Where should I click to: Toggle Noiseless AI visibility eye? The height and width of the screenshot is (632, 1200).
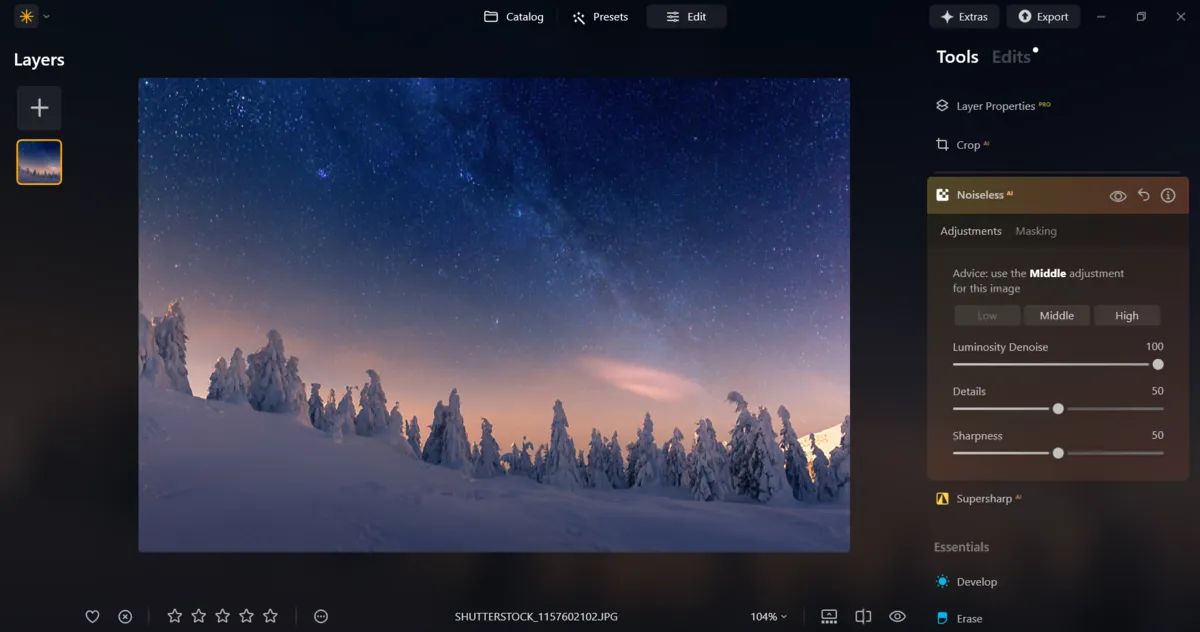click(1118, 195)
